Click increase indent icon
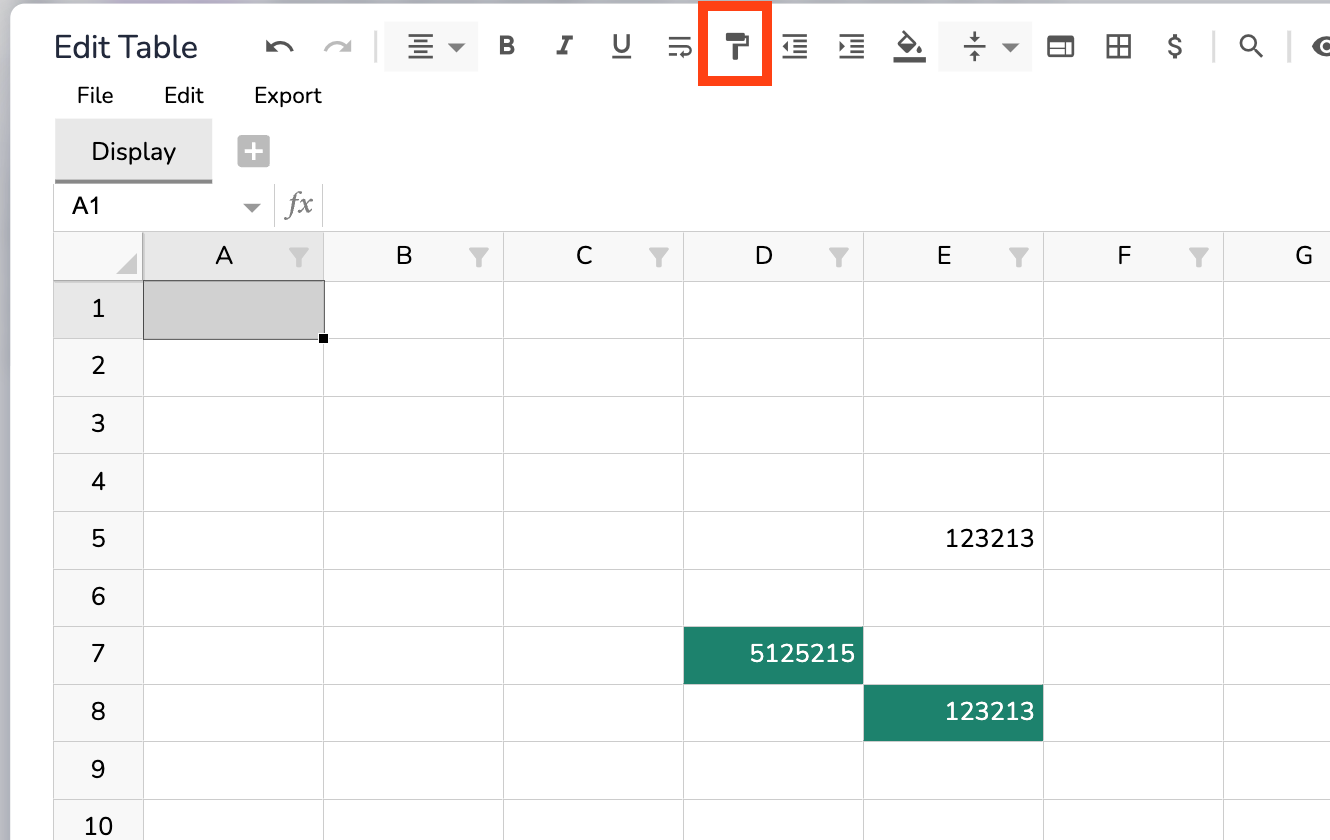The width and height of the screenshot is (1330, 840). tap(852, 47)
